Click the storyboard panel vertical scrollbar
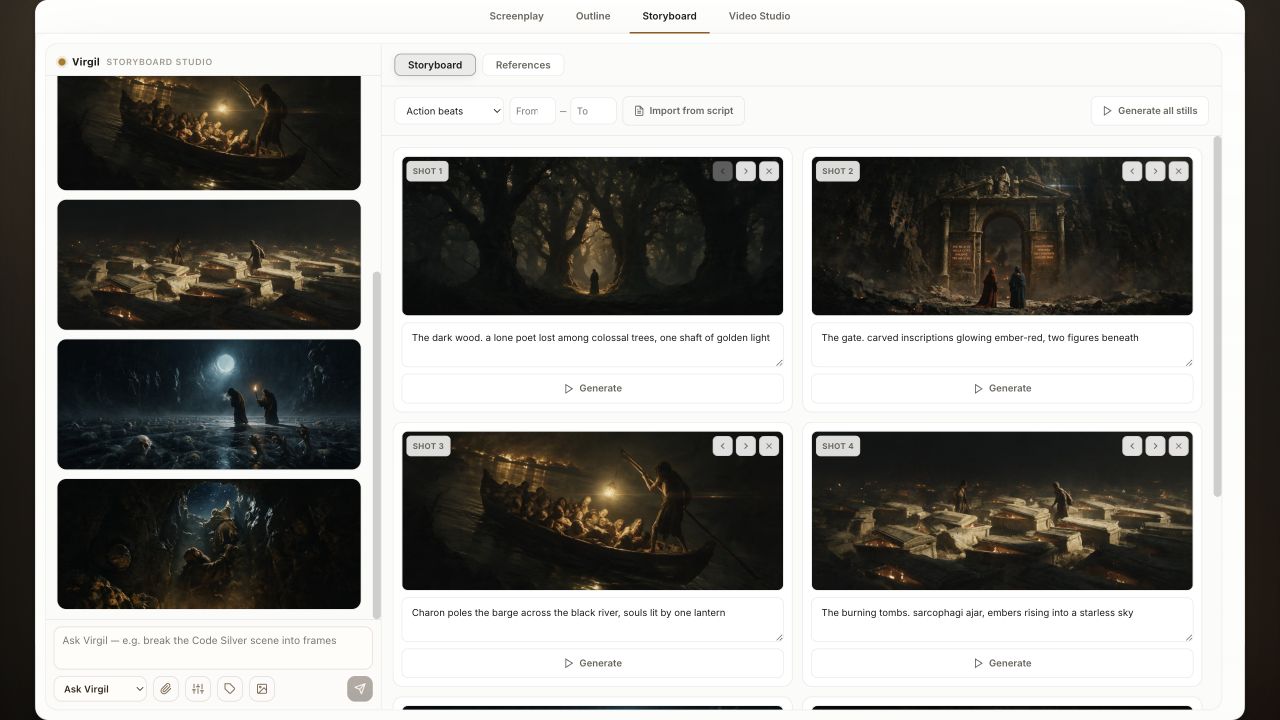The width and height of the screenshot is (1280, 720). point(1217,316)
